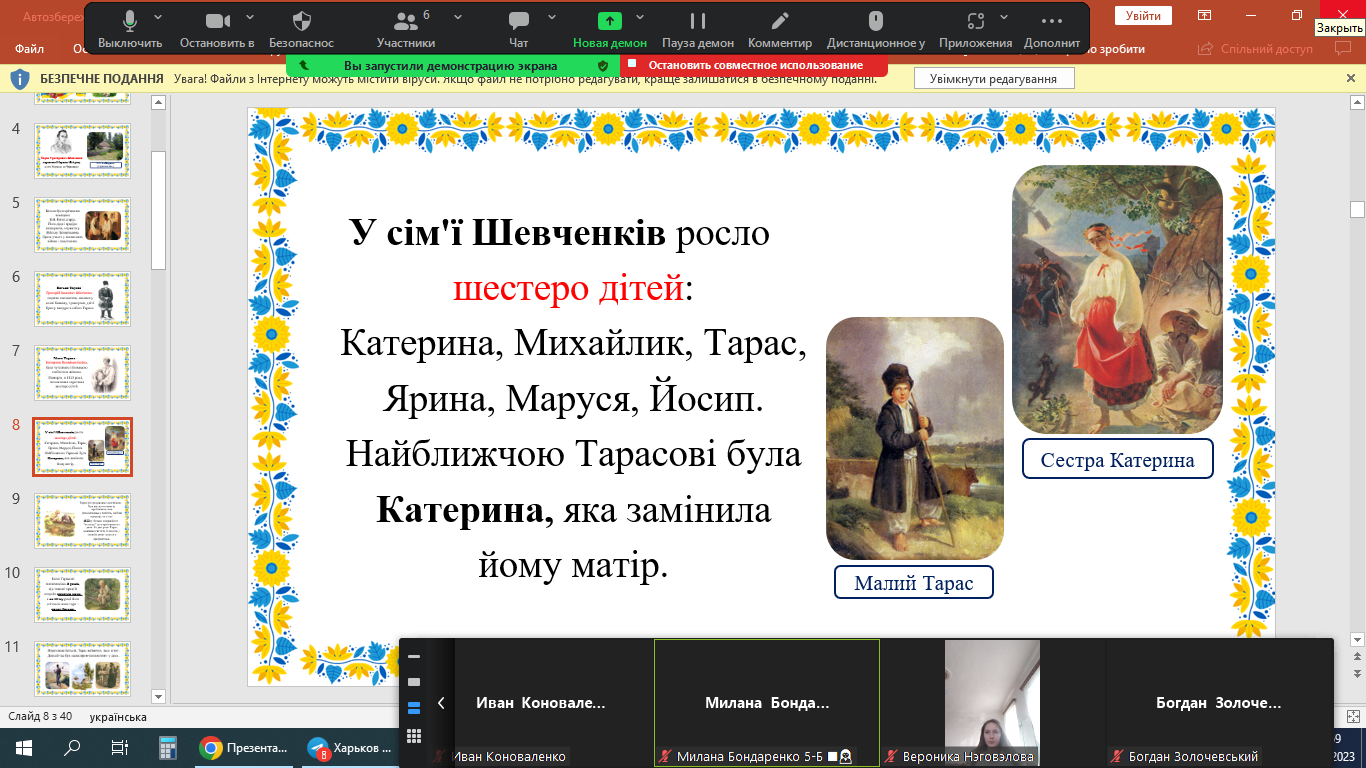The image size is (1366, 768).
Task: Open Участники participants panel
Action: tap(406, 28)
